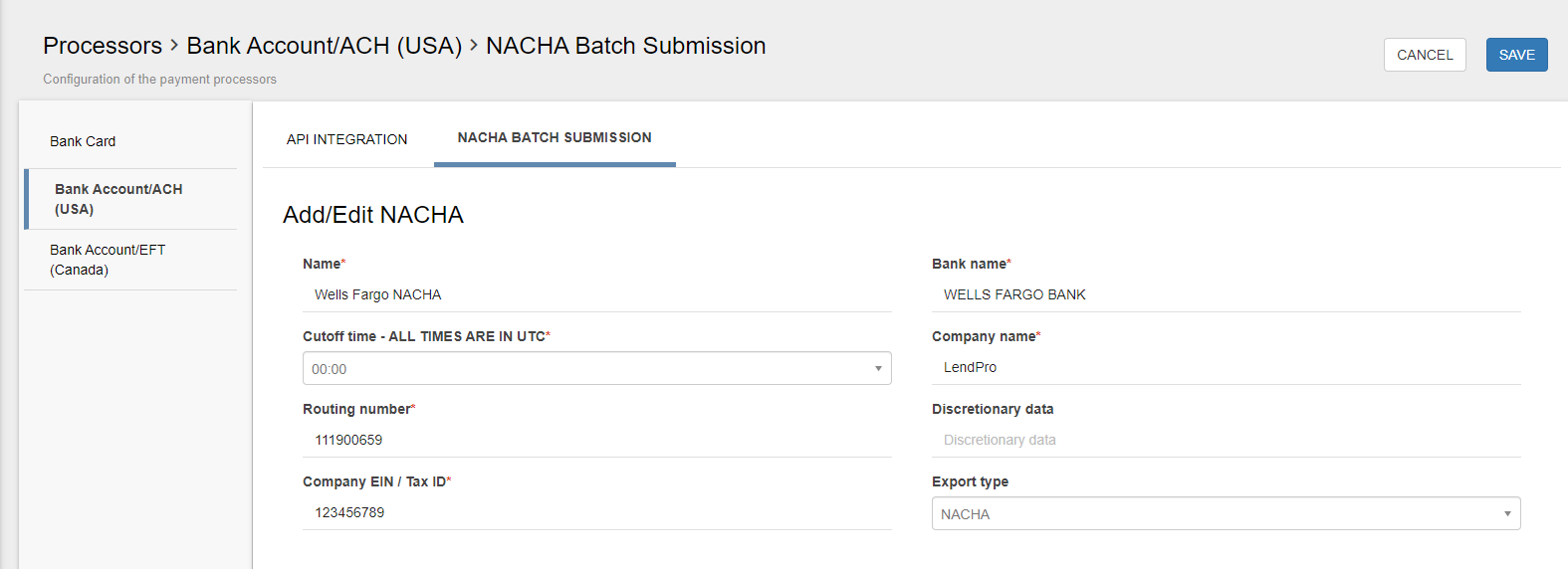Image resolution: width=1568 pixels, height=569 pixels.
Task: Click 'Configuration of the payment processors' subtitle
Action: click(159, 79)
